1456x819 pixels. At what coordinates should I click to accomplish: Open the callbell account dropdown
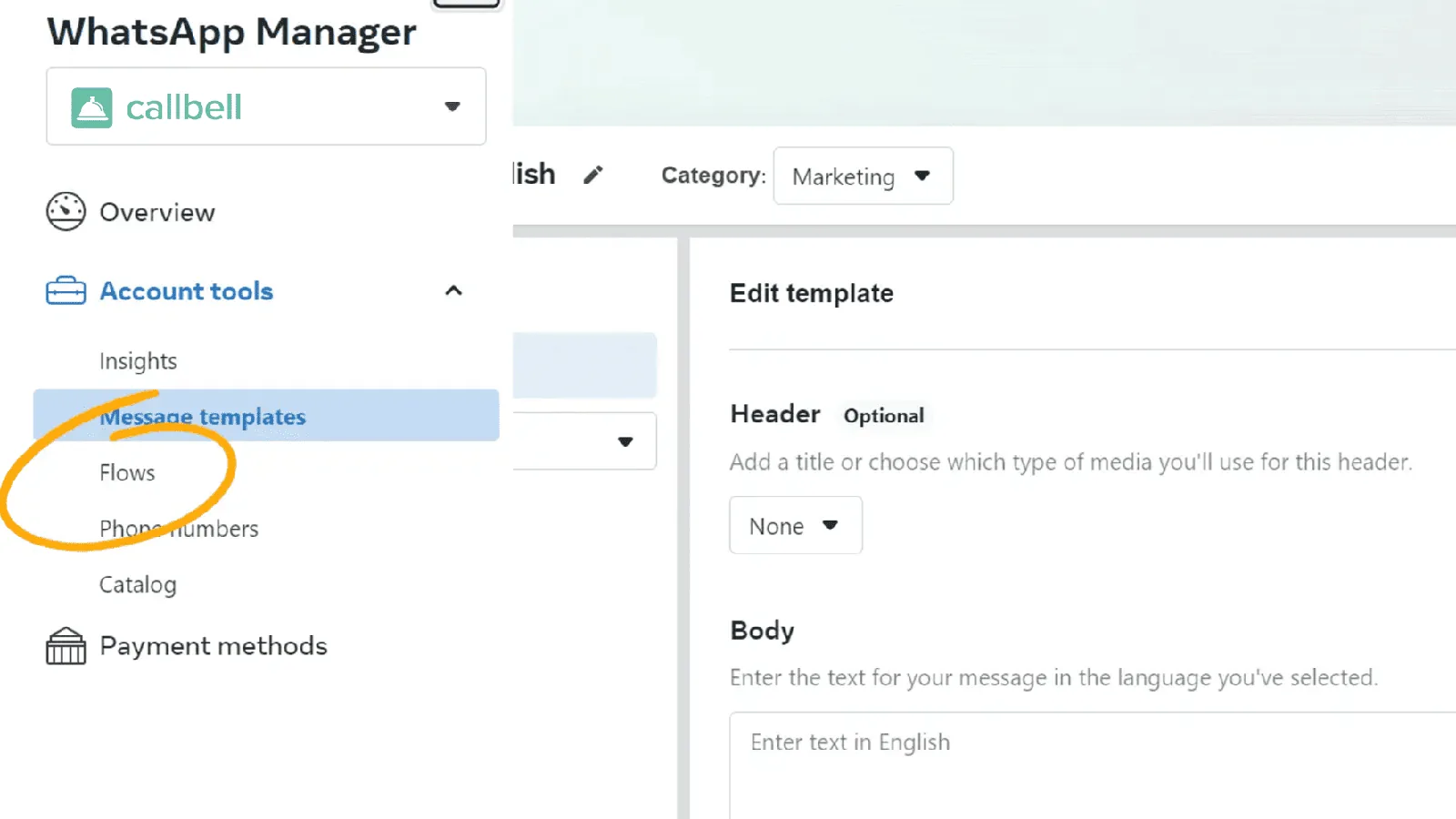click(x=266, y=106)
